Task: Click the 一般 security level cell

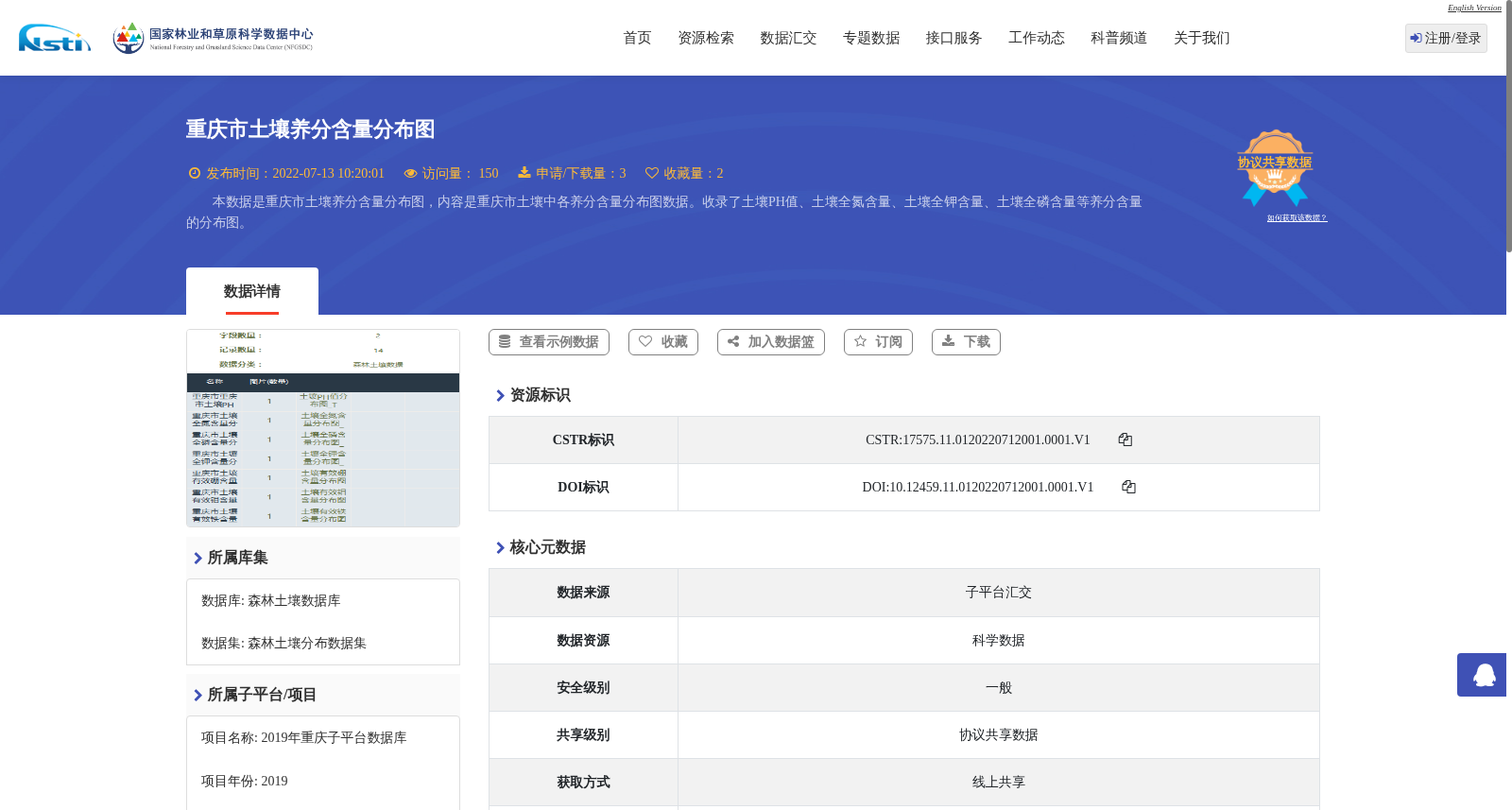Action: [999, 688]
